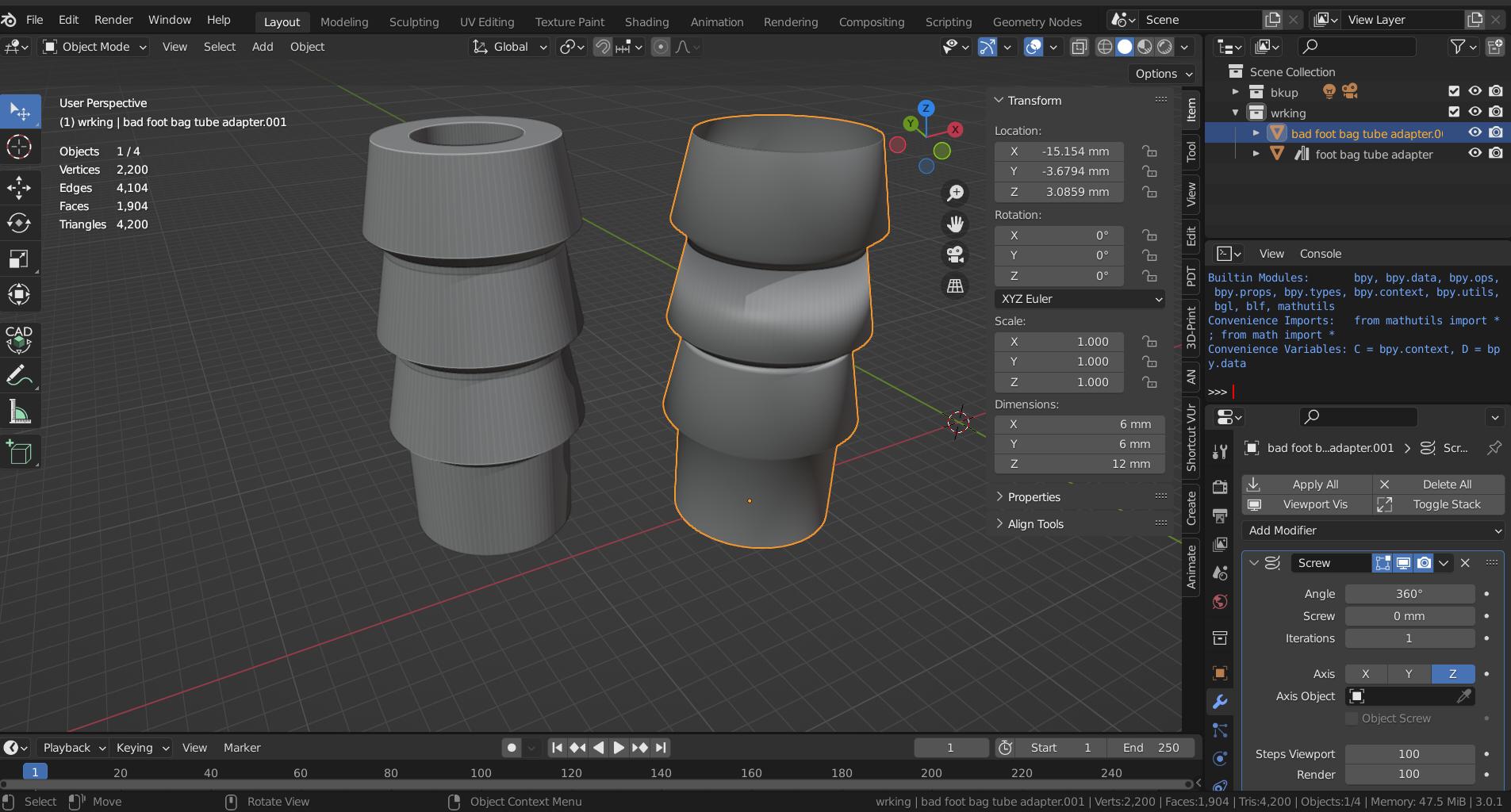Screen dimensions: 1511x812
Task: Select wireframe viewport shading
Action: pos(1104,47)
